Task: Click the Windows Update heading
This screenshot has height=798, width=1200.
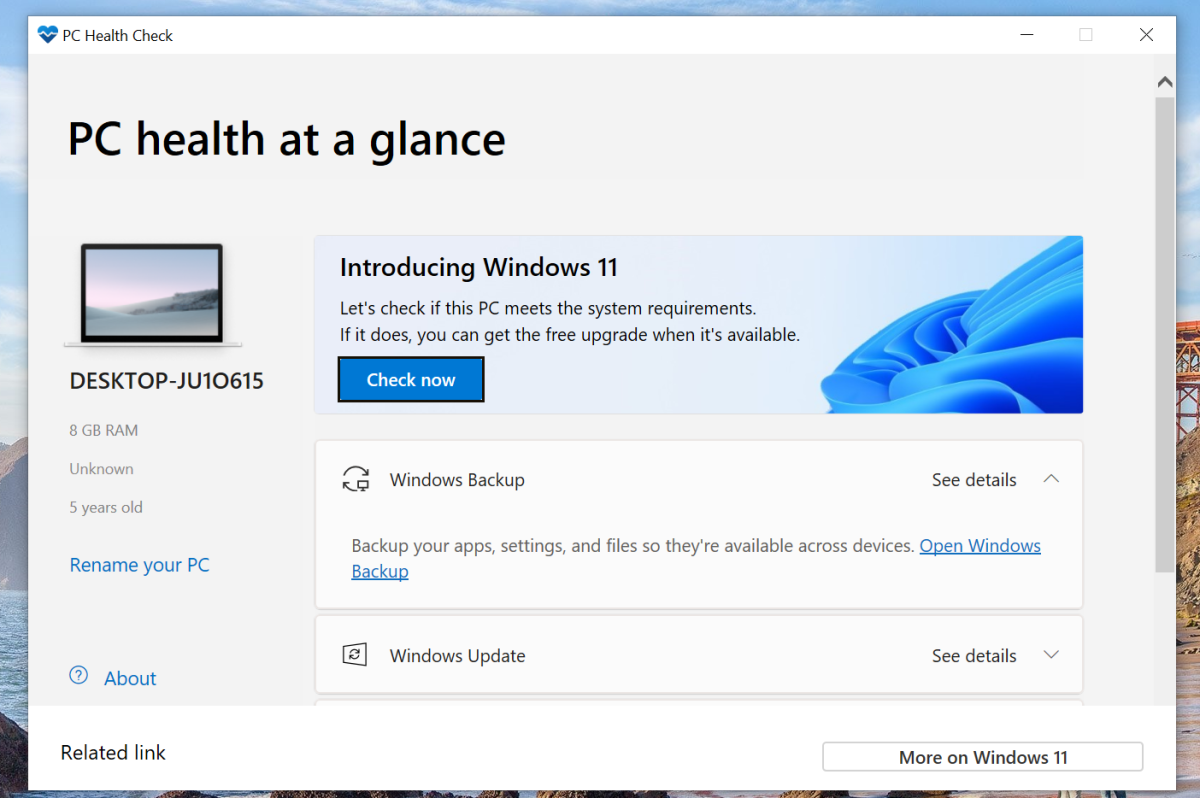Action: coord(457,656)
